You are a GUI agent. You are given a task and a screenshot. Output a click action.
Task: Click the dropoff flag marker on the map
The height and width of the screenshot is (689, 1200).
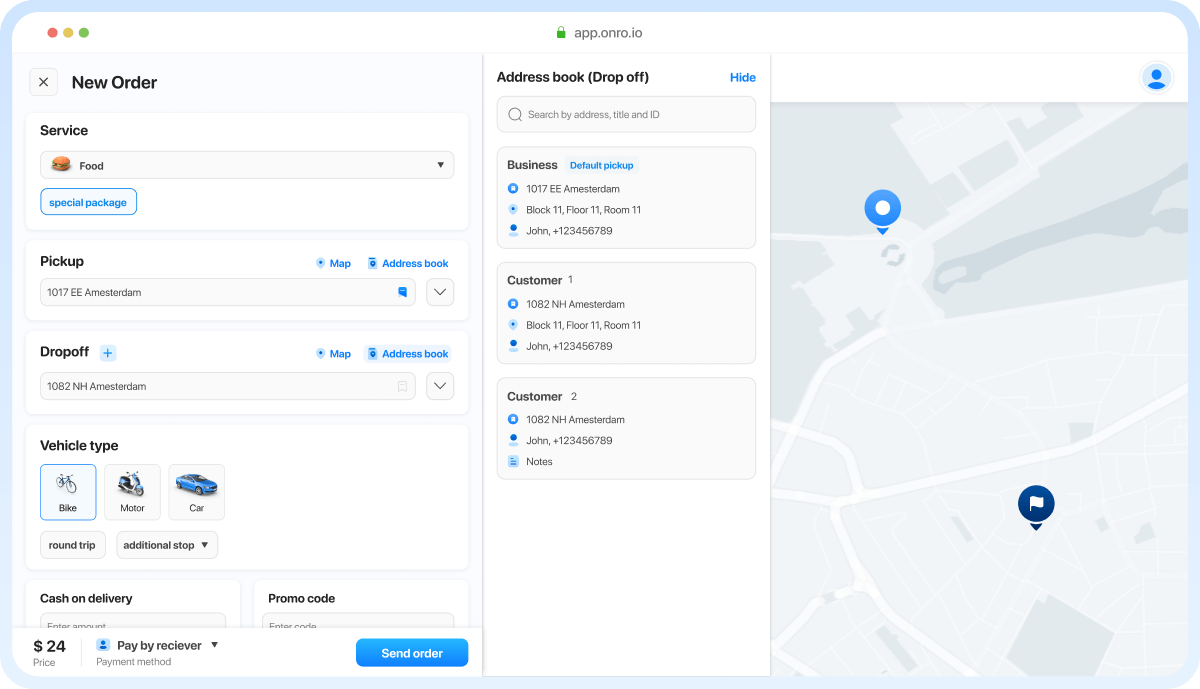click(1036, 505)
